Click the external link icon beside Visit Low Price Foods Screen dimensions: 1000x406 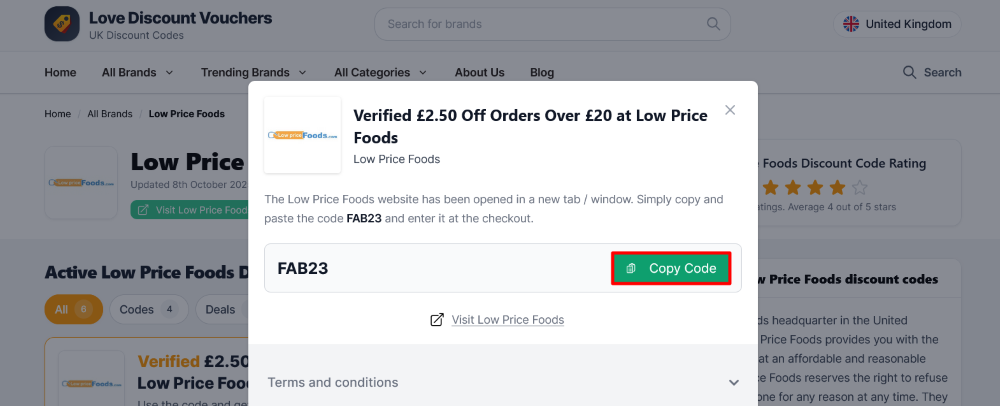[437, 320]
